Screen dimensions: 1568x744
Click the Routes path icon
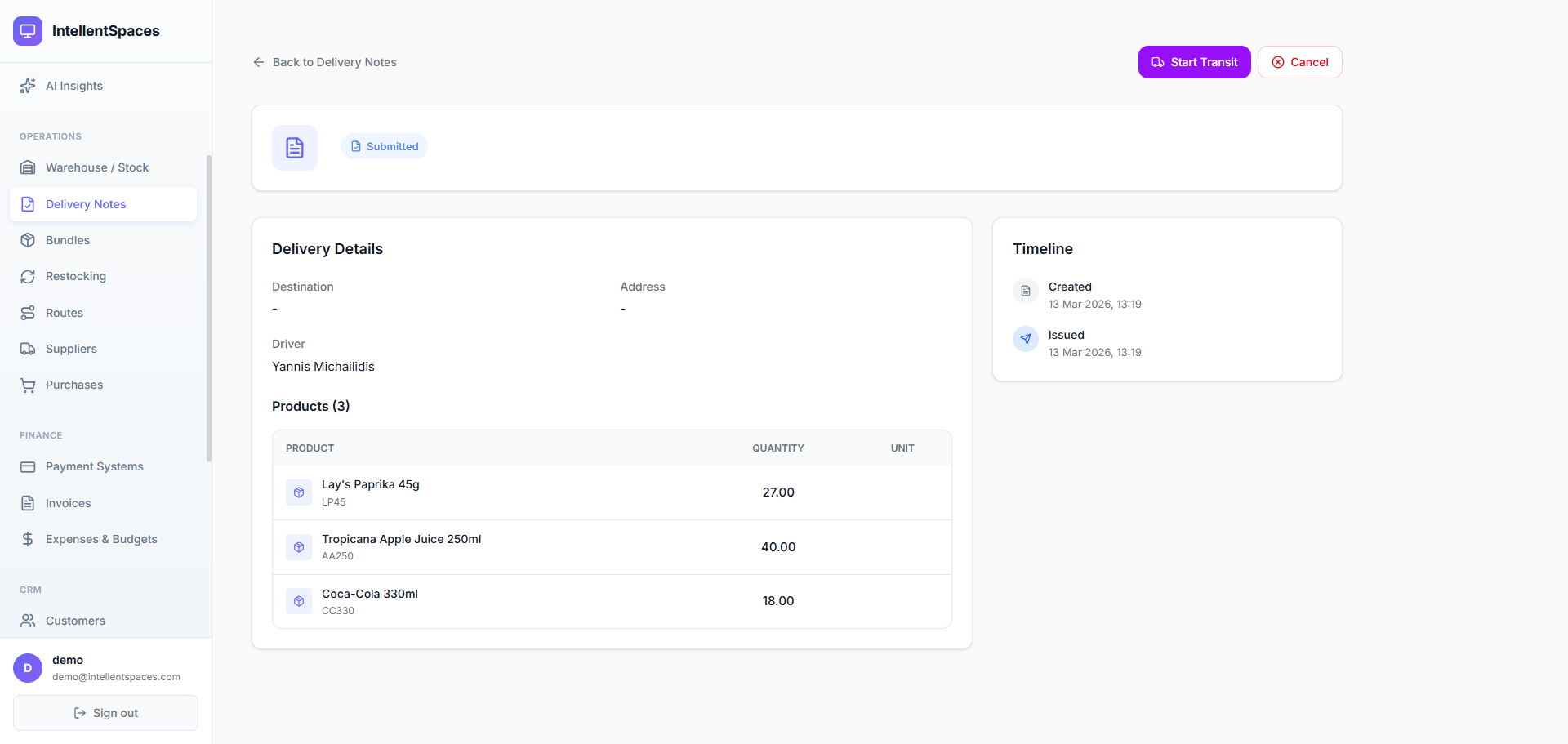pos(28,313)
